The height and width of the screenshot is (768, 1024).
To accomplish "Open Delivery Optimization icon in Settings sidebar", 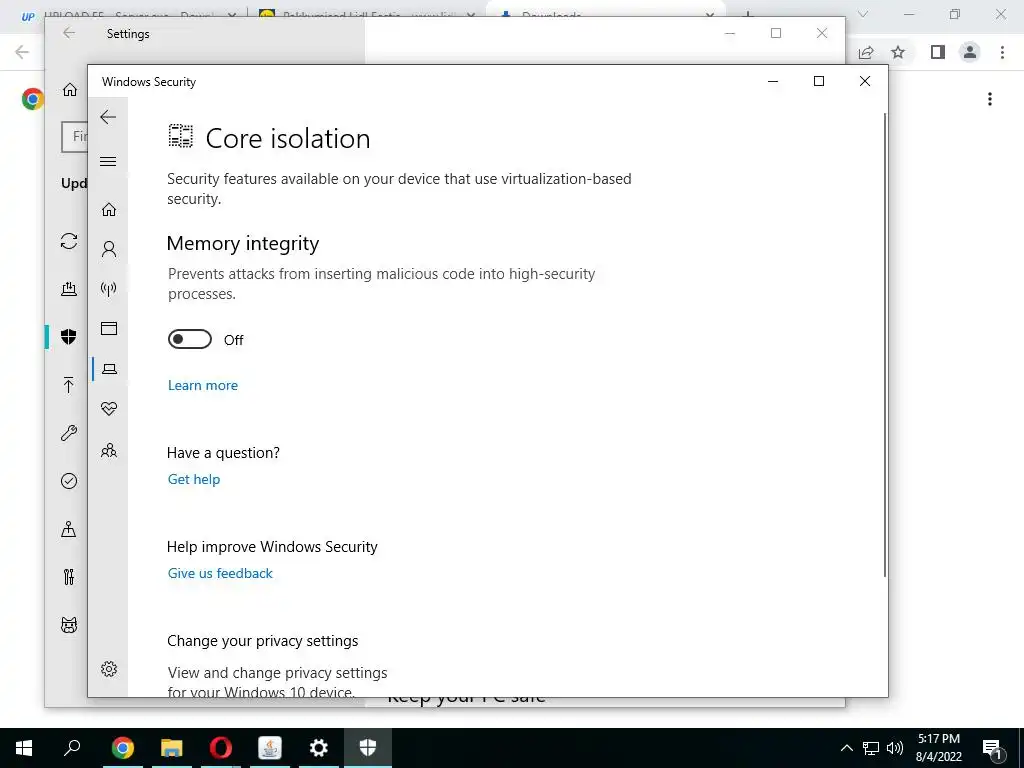I will coord(69,289).
